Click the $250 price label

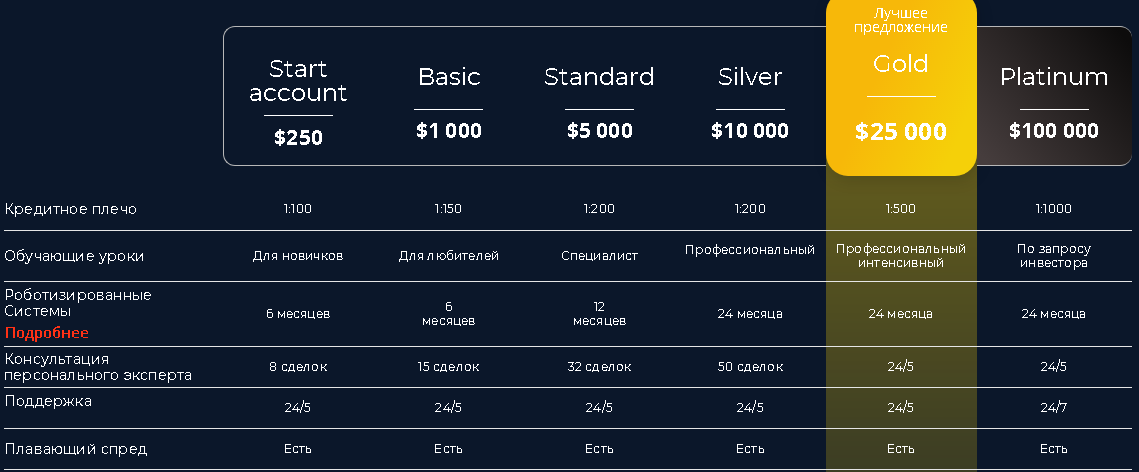tap(298, 138)
